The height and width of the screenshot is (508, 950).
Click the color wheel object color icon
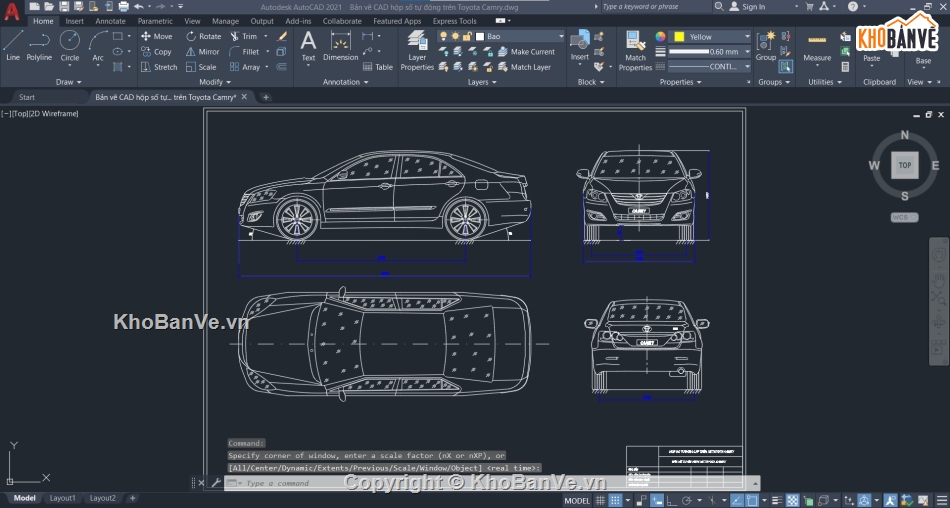pyautogui.click(x=660, y=36)
